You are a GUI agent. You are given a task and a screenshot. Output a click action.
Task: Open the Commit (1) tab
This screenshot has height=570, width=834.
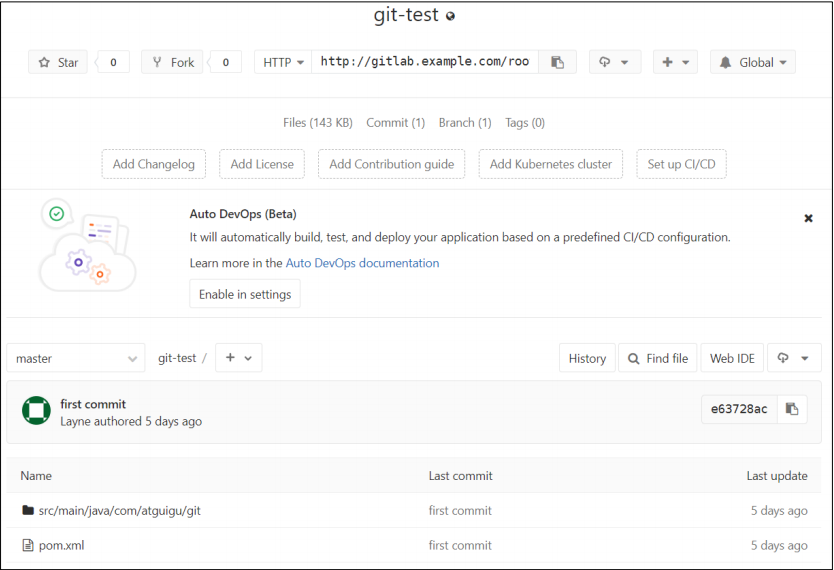(387, 123)
